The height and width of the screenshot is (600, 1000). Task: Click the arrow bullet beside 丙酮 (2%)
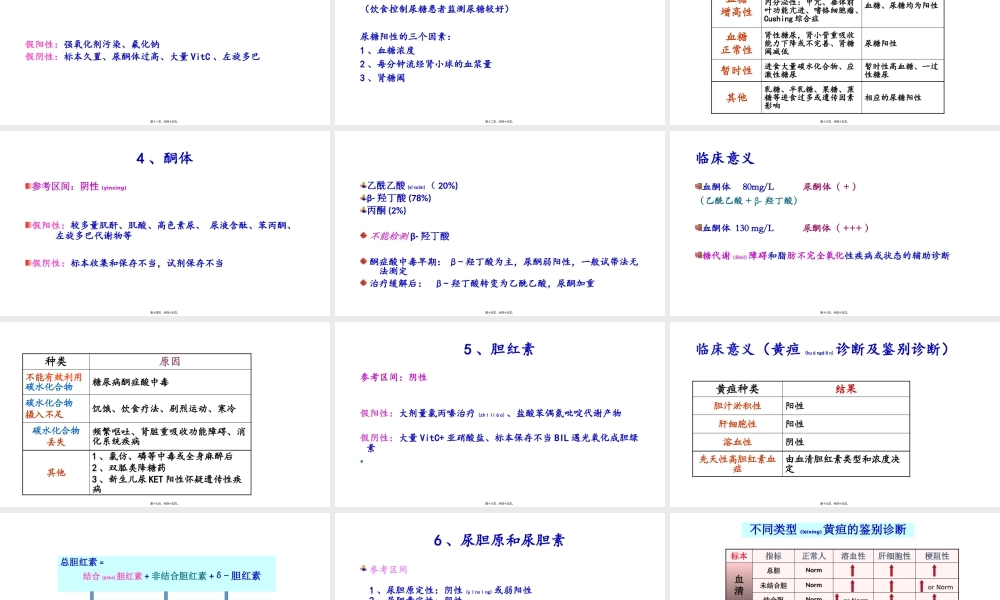tap(361, 211)
